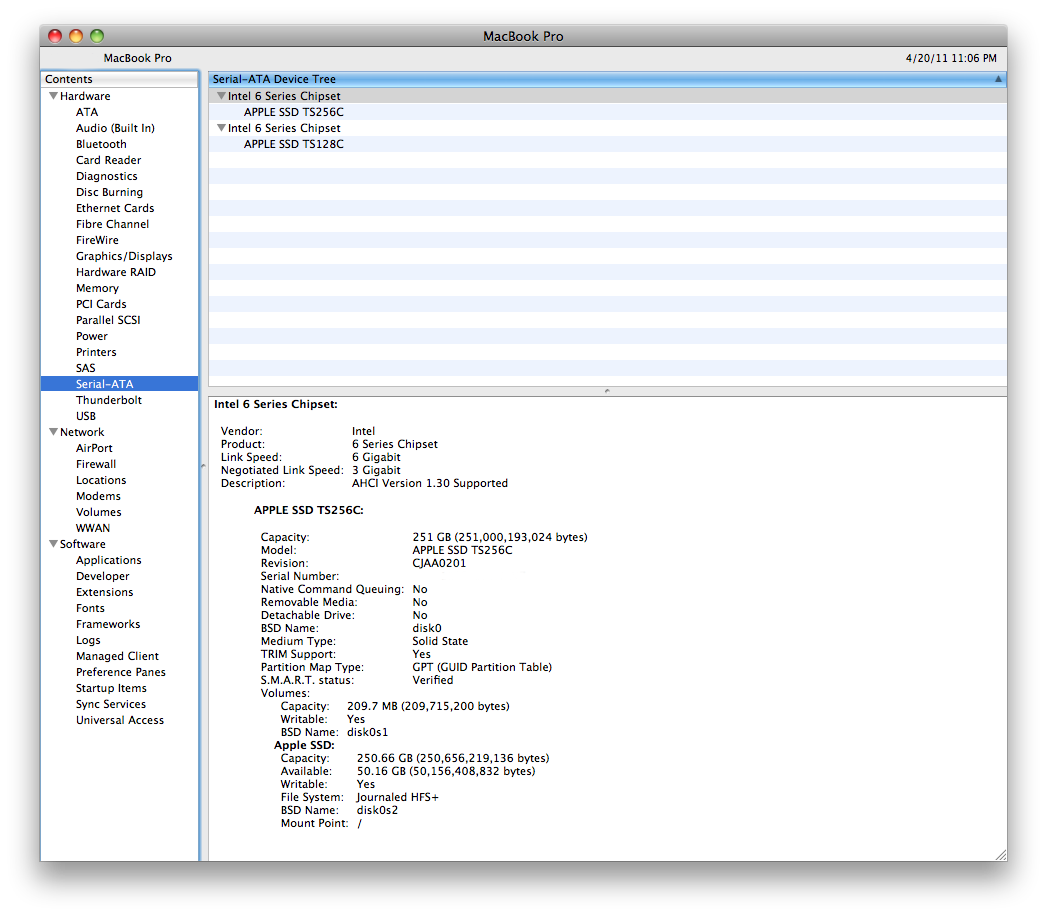Select Disc Burning item
1047x916 pixels.
pos(109,192)
